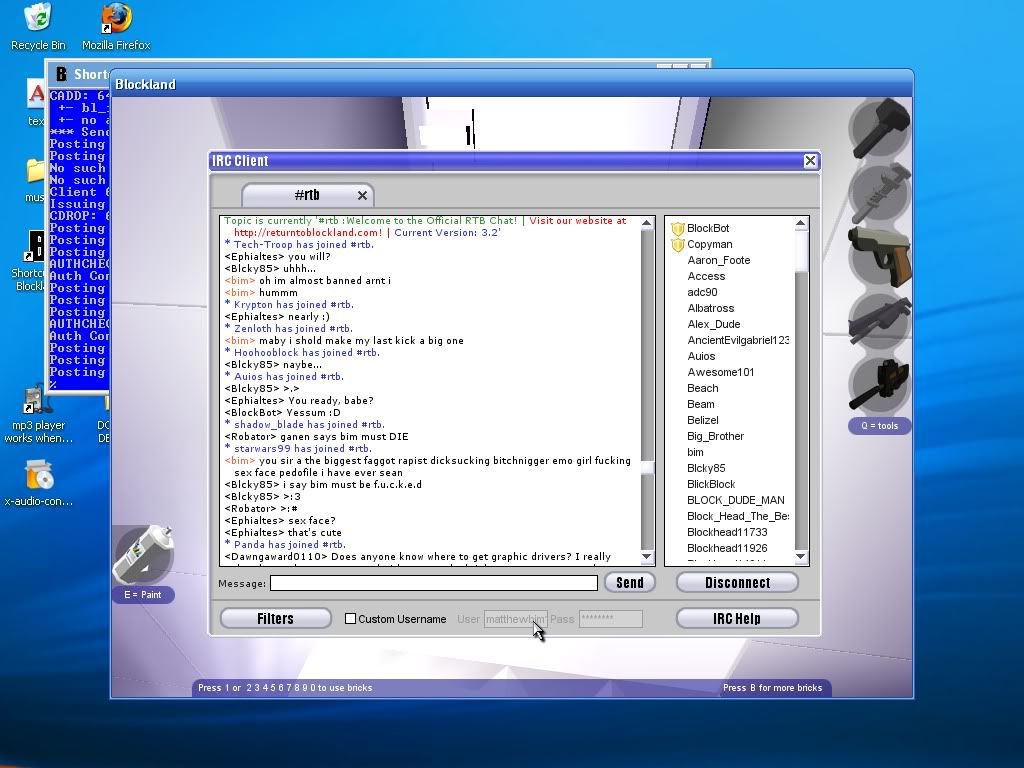1024x768 pixels.
Task: Select Belizel in the user list
Action: pos(703,421)
